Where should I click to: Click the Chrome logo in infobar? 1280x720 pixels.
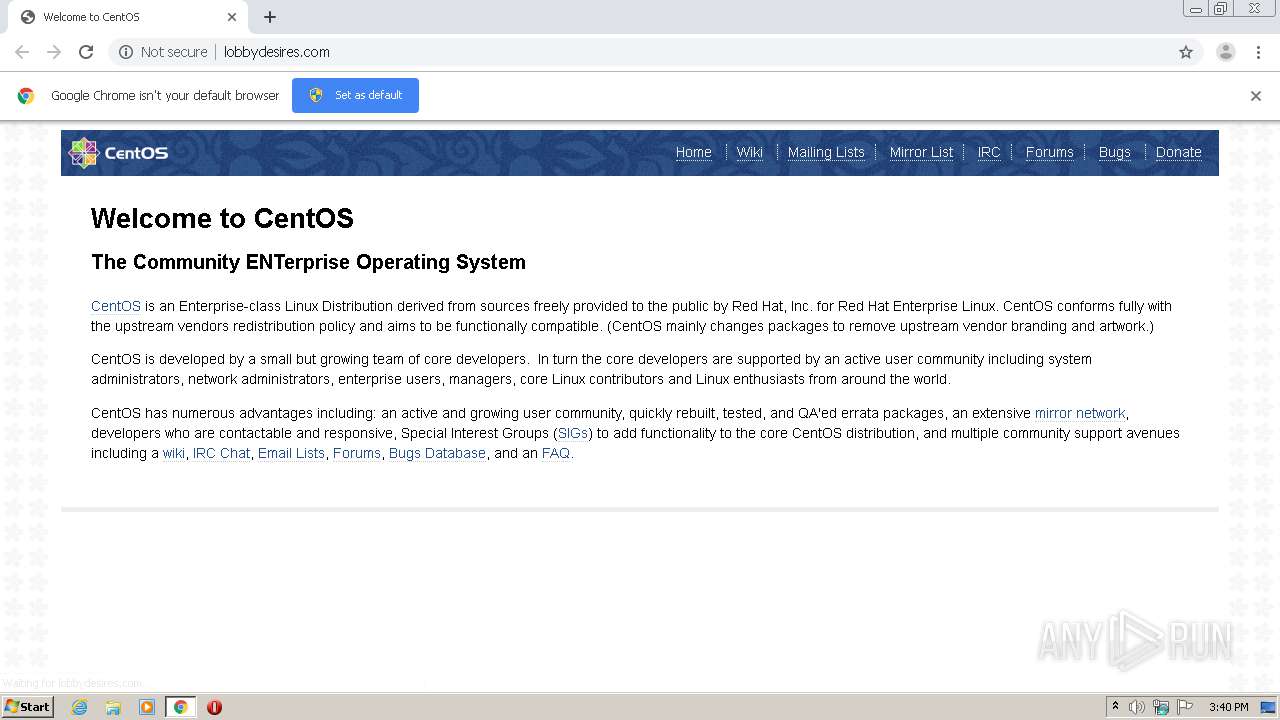[x=26, y=96]
